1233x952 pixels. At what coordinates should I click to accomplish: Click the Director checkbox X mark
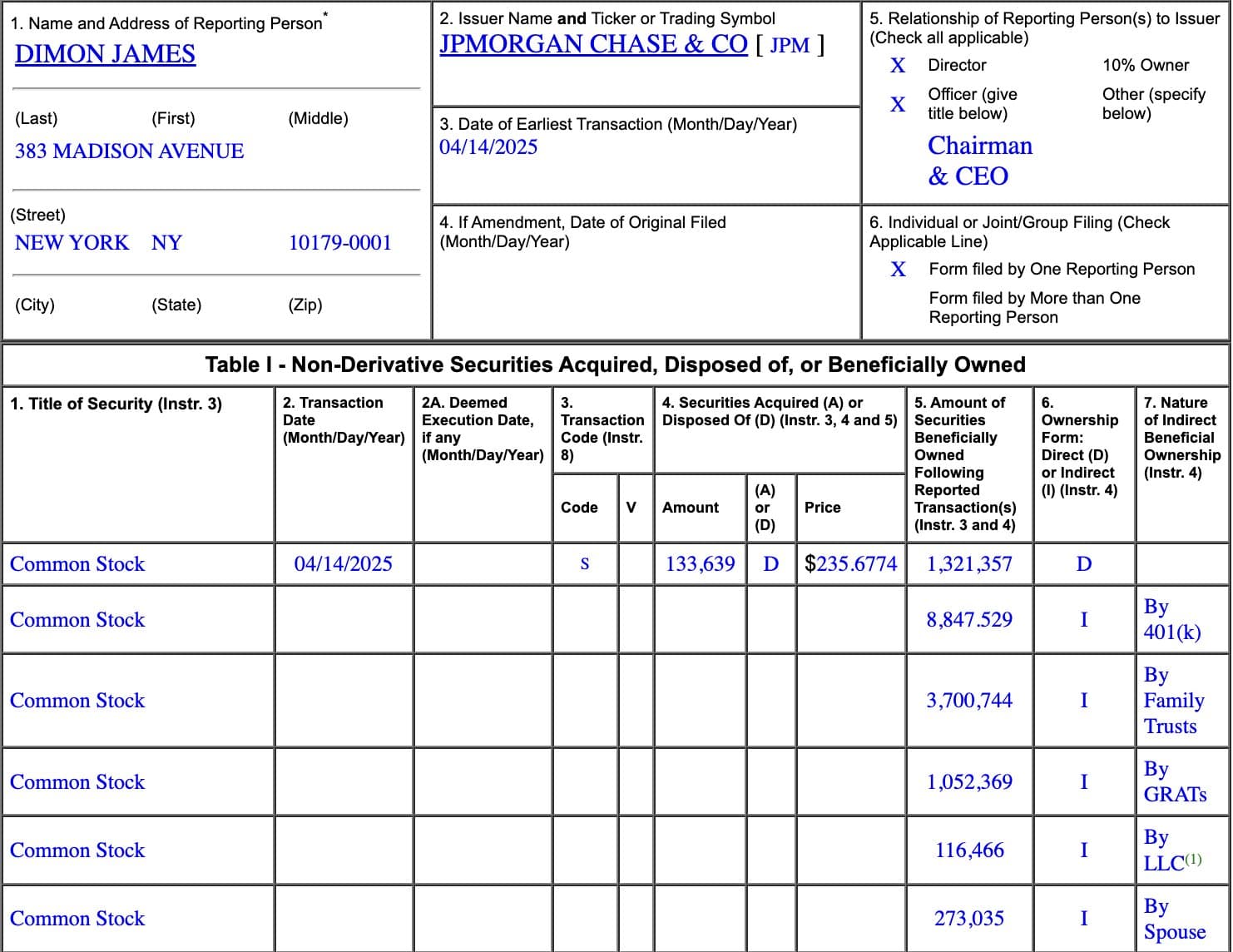click(898, 66)
